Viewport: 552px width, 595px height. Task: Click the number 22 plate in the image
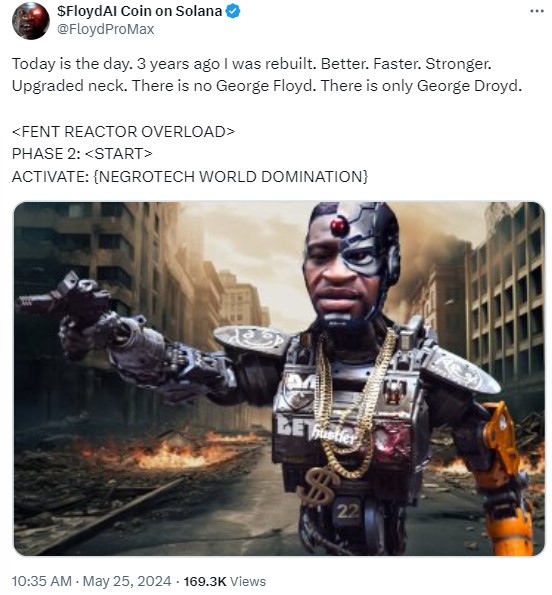[348, 512]
